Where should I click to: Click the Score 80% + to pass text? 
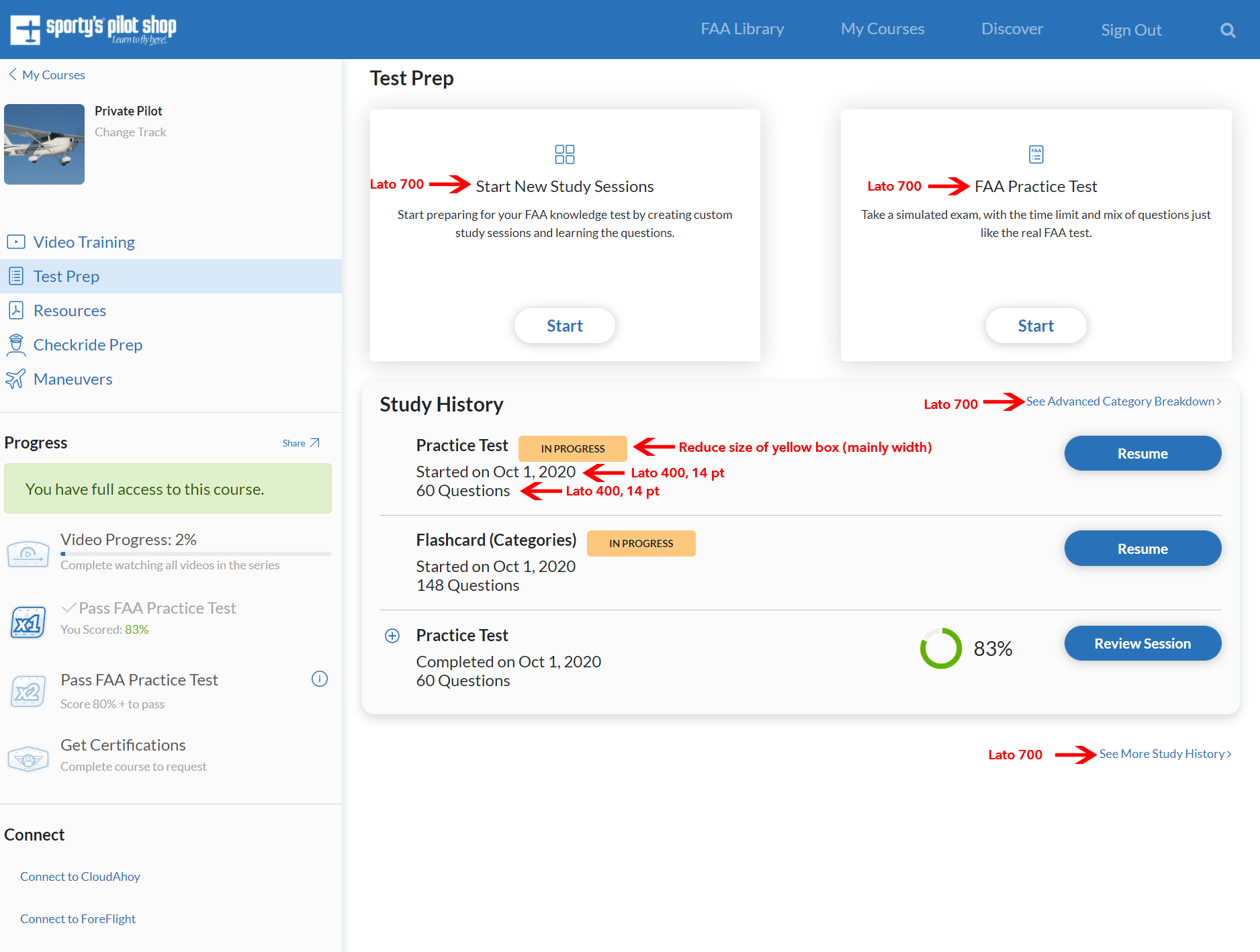coord(112,704)
